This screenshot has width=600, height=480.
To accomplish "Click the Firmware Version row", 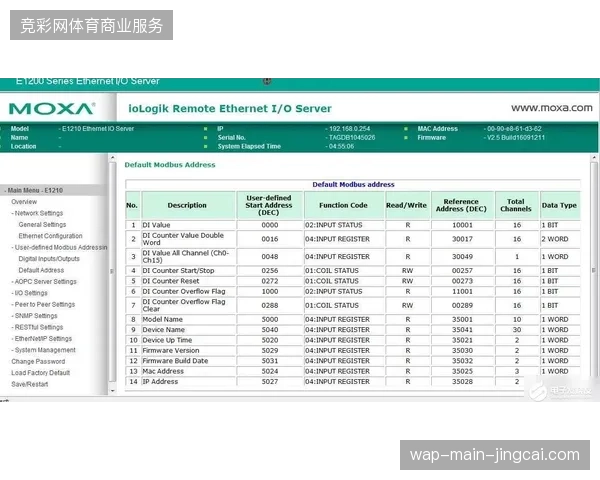I will [352, 350].
